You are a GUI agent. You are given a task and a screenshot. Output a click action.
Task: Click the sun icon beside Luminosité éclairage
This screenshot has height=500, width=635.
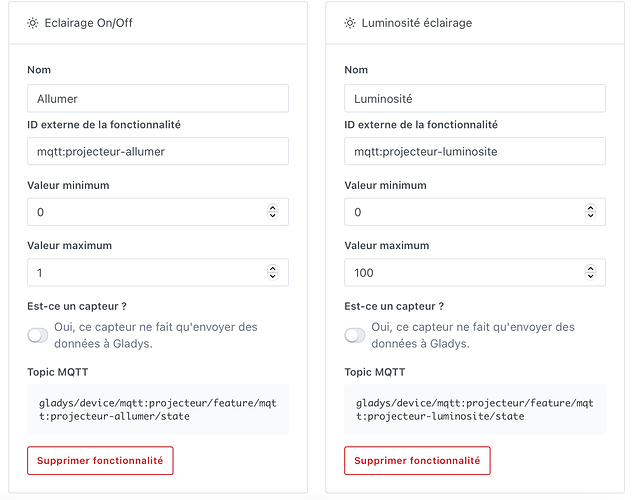[350, 23]
